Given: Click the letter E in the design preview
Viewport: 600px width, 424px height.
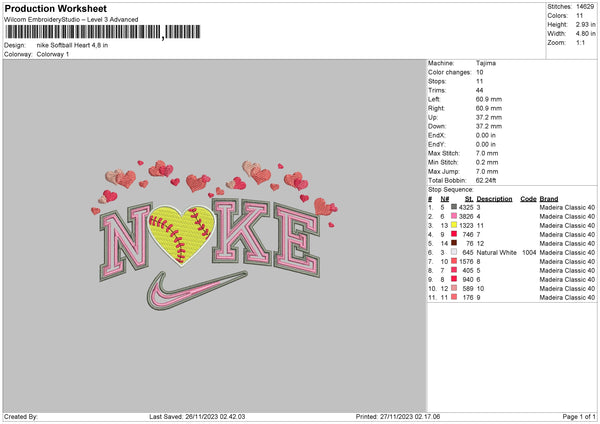Looking at the screenshot, I should tap(297, 240).
